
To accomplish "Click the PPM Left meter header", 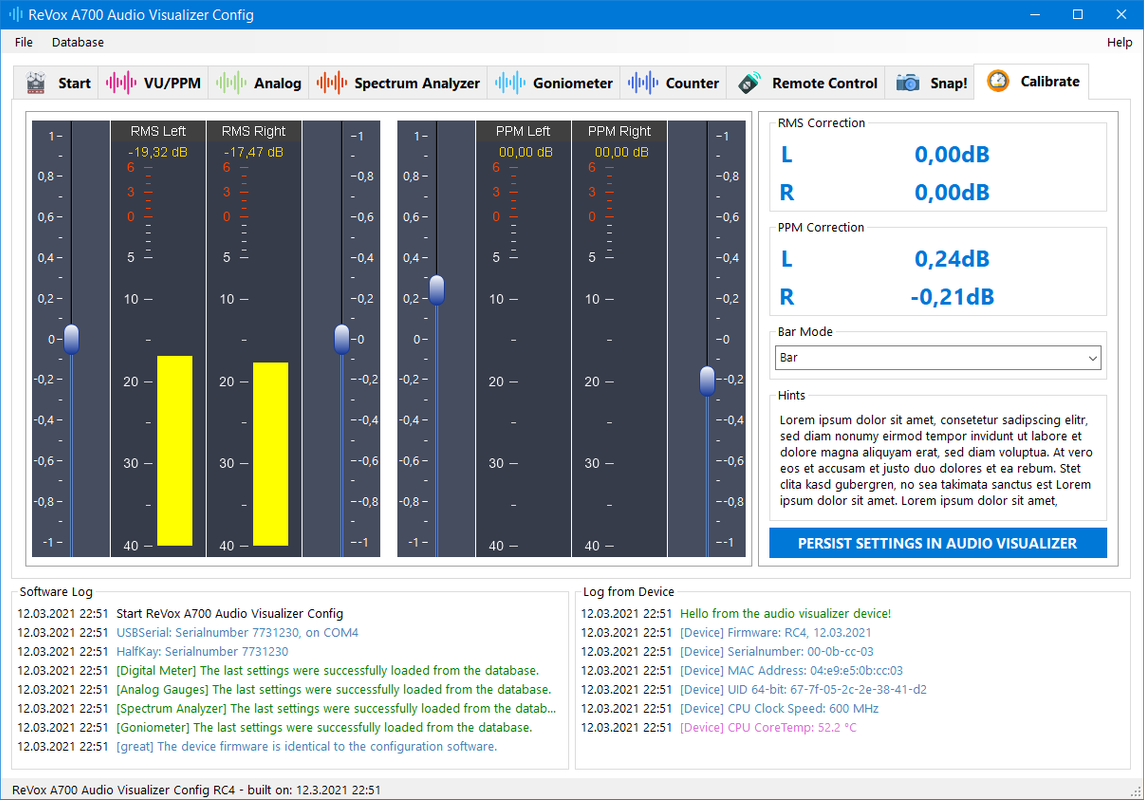I will point(523,131).
